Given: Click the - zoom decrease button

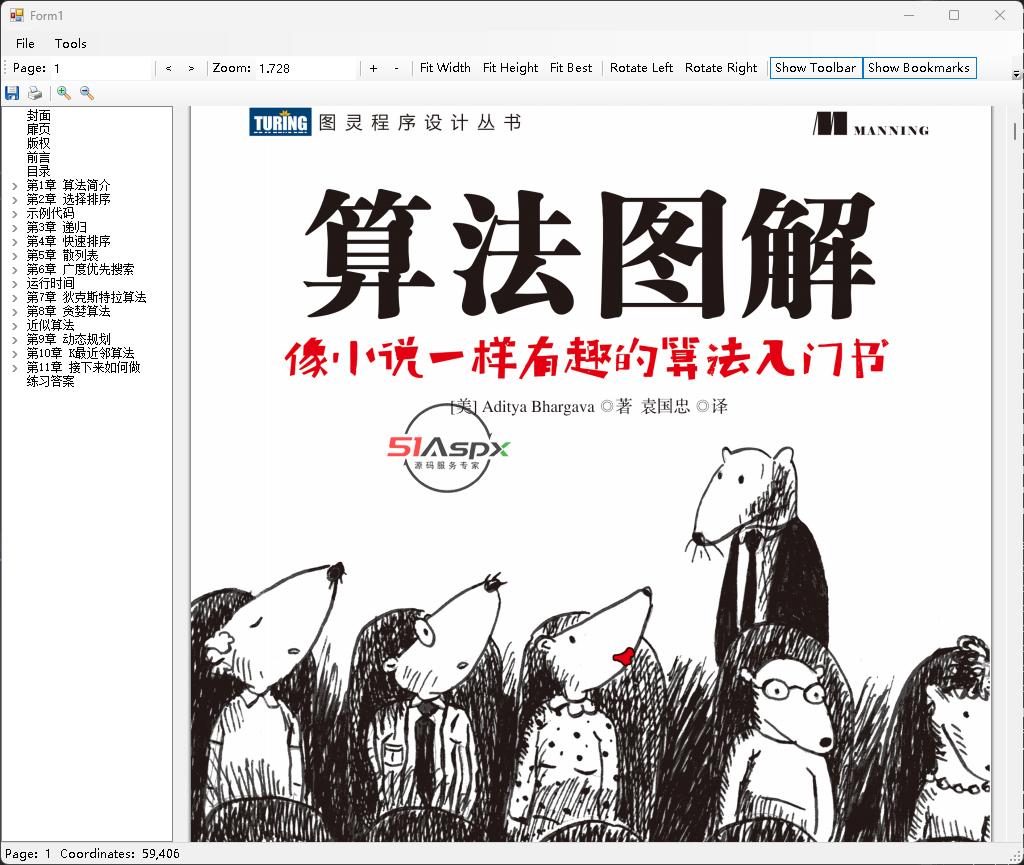Looking at the screenshot, I should 396,68.
